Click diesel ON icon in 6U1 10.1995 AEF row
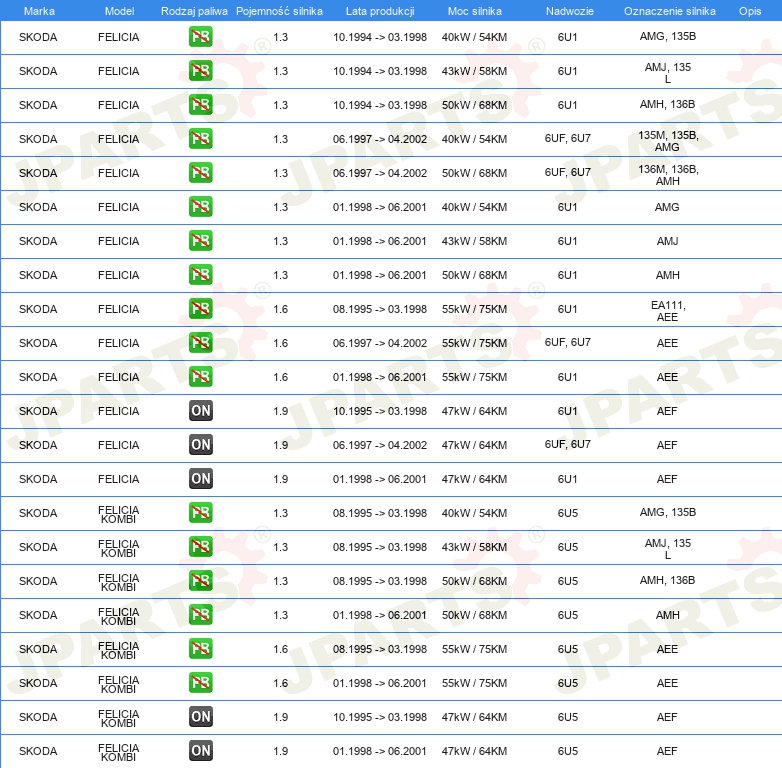The width and height of the screenshot is (782, 768). pyautogui.click(x=200, y=410)
